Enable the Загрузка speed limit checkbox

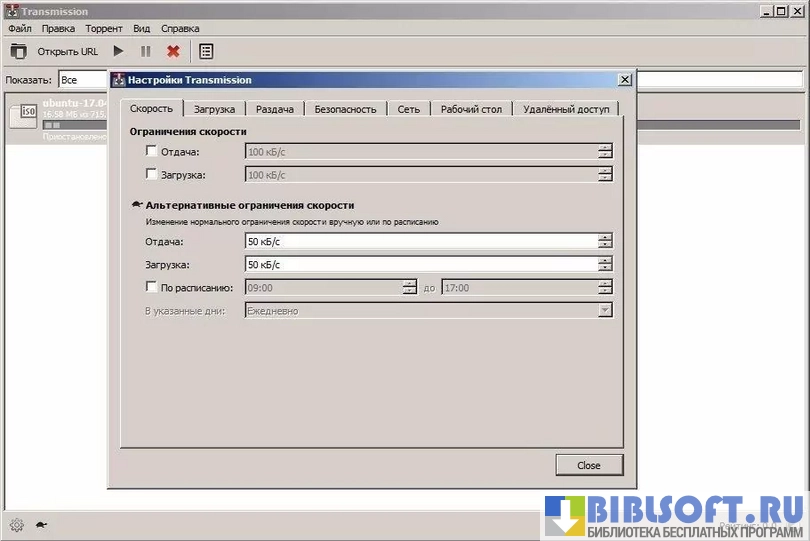152,174
